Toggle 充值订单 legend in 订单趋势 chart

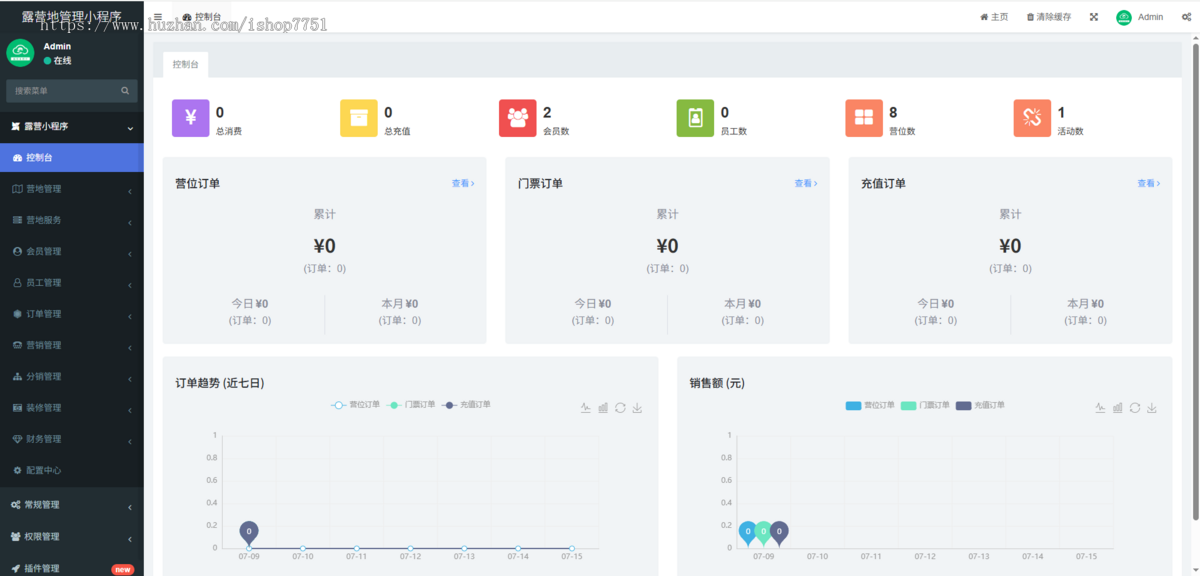pyautogui.click(x=466, y=405)
